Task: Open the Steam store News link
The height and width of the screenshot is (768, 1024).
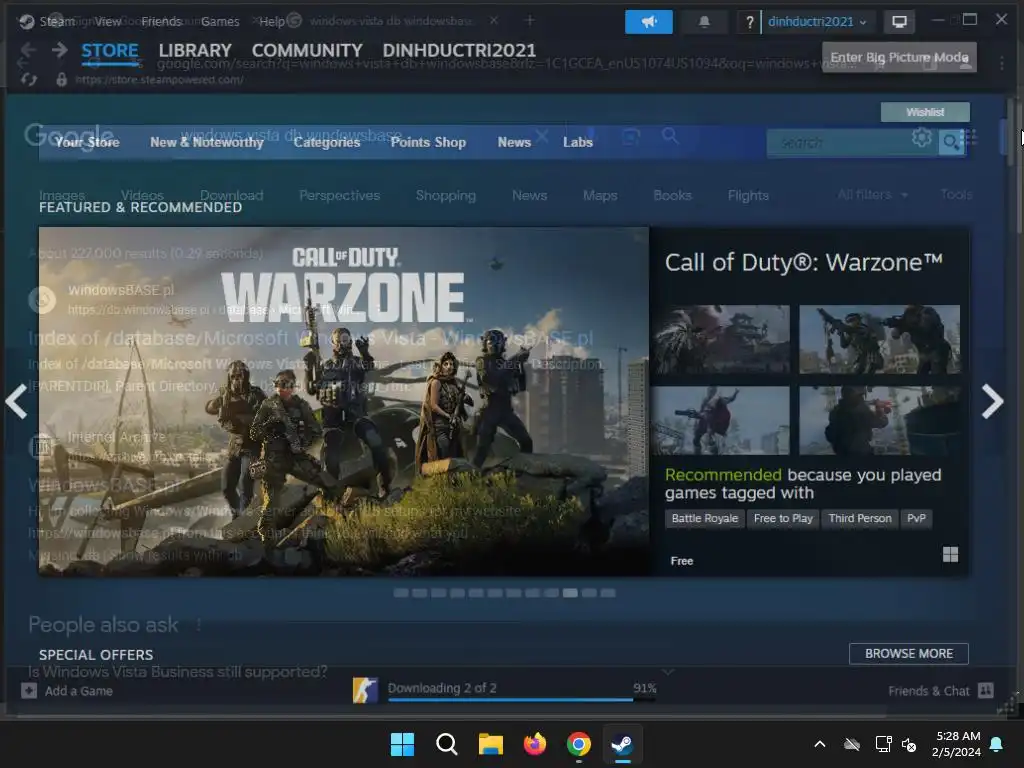Action: click(x=514, y=142)
